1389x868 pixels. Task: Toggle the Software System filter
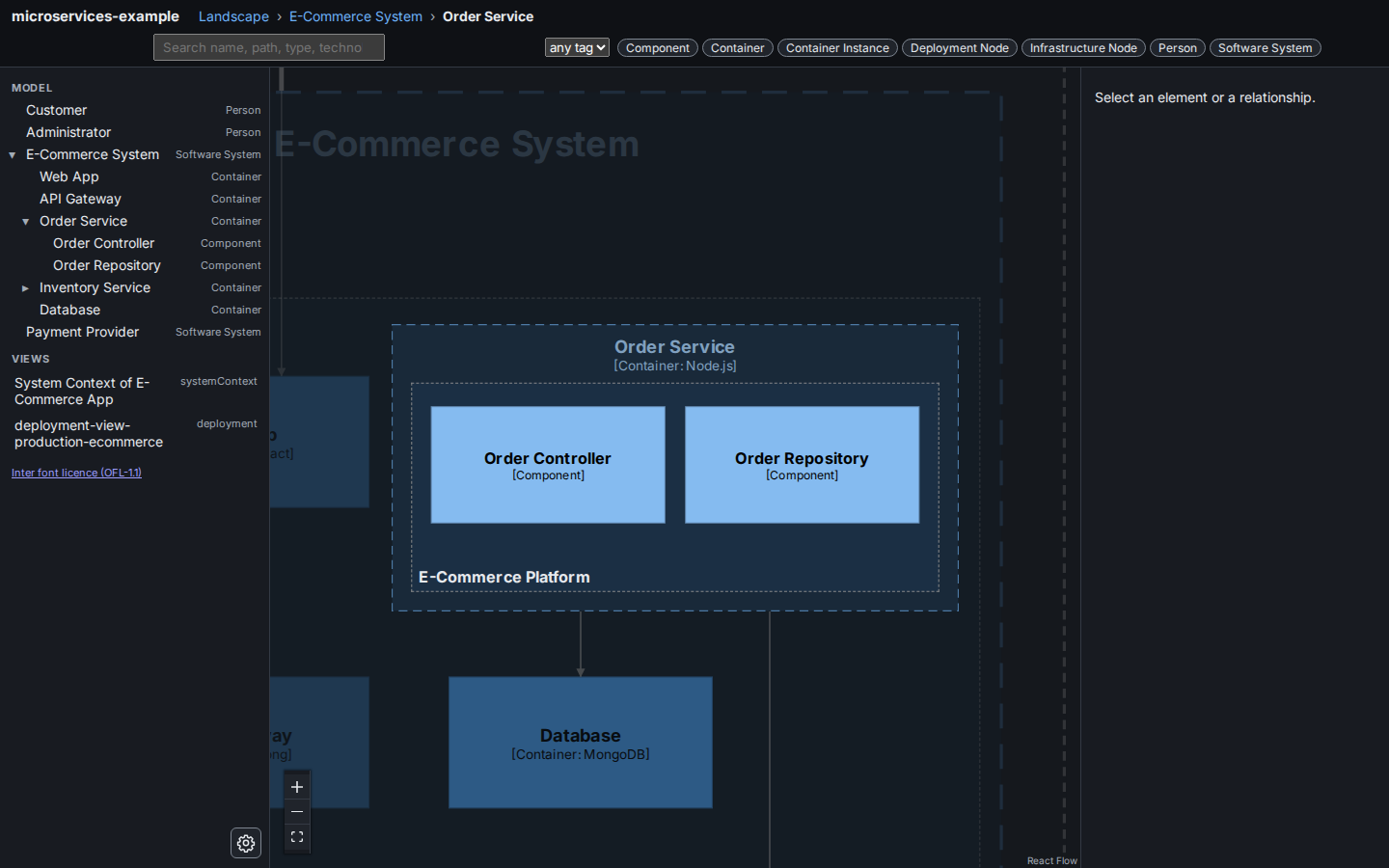(x=1266, y=48)
